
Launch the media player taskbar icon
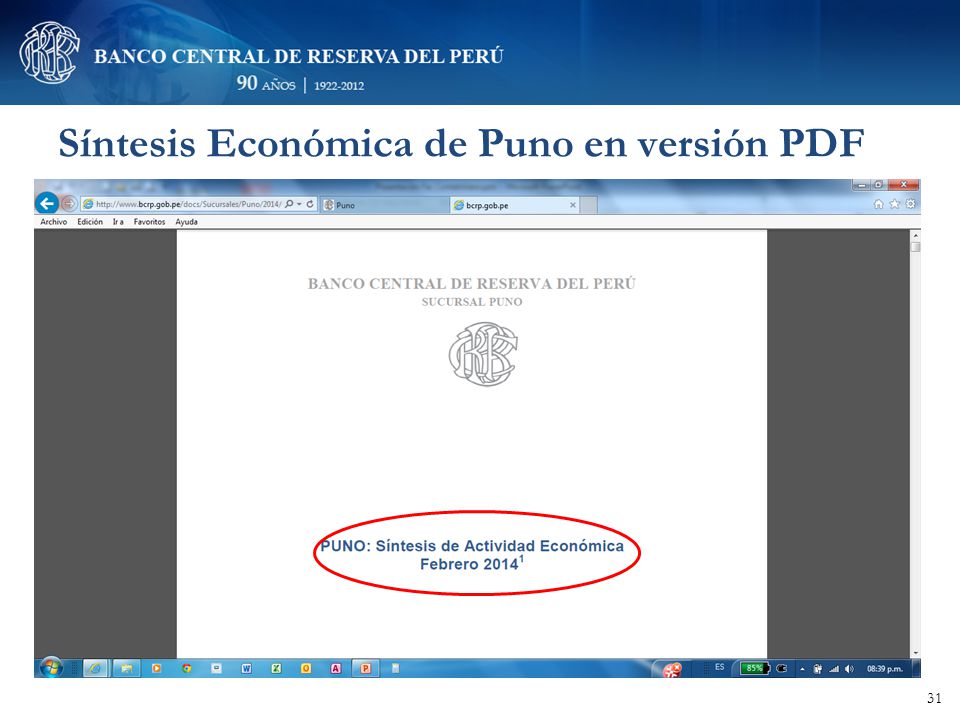156,669
